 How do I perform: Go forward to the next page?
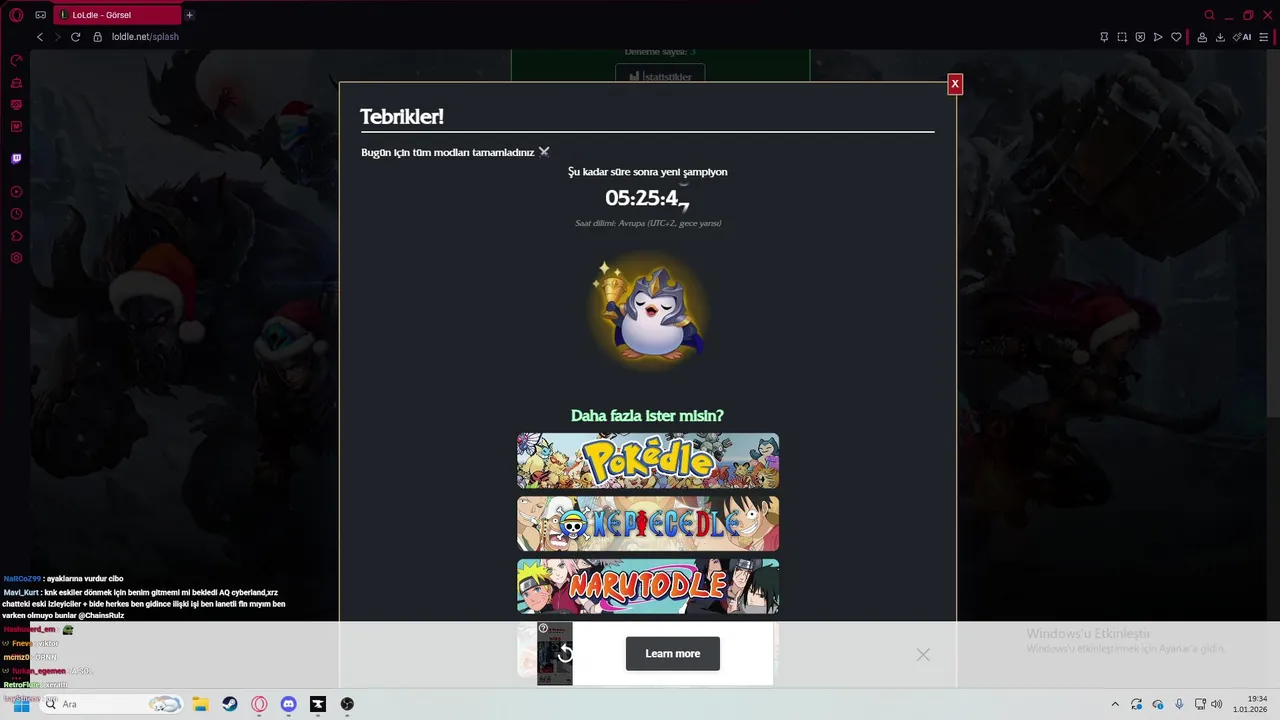coord(57,37)
